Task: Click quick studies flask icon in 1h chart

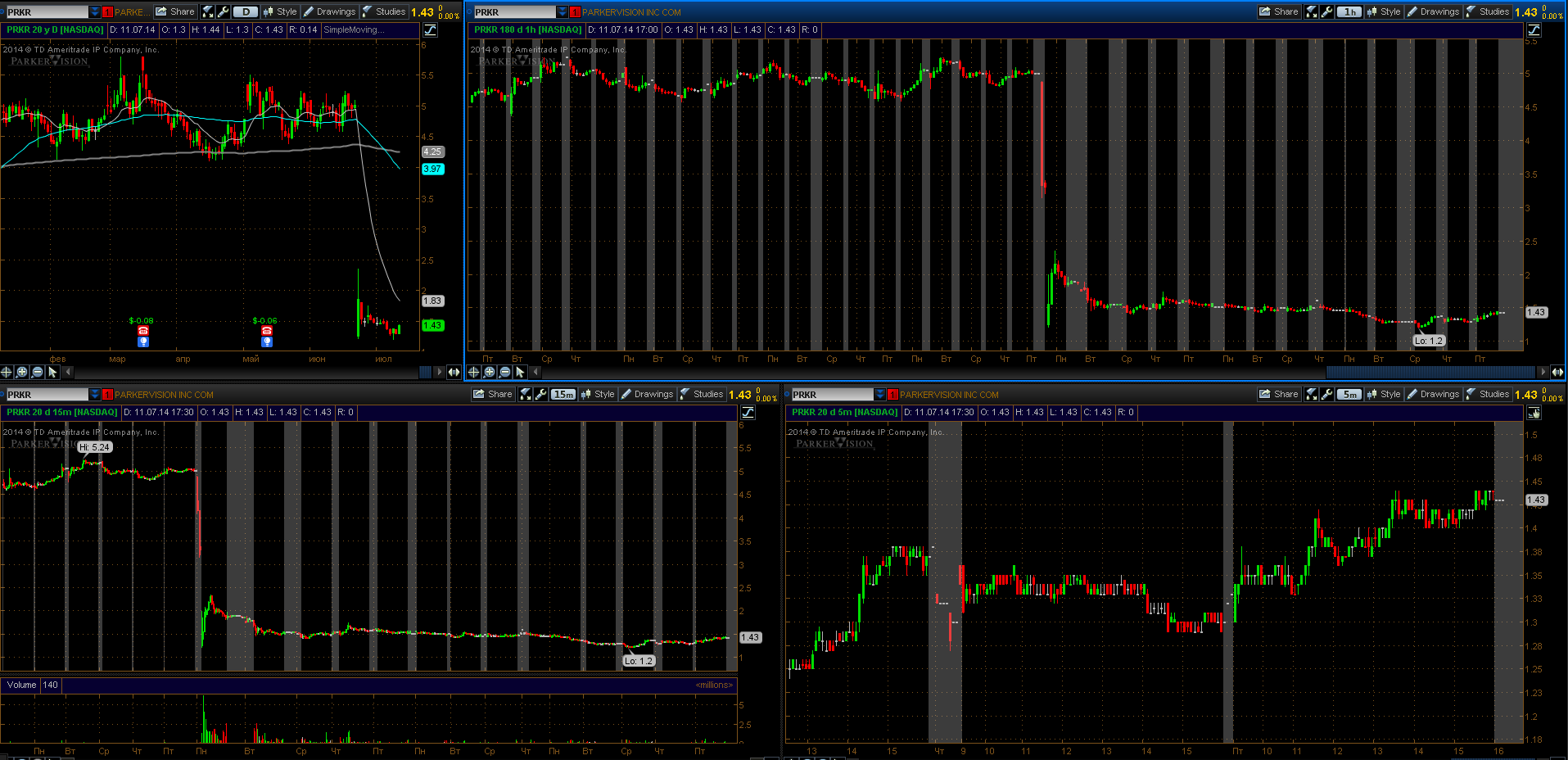Action: (1312, 11)
